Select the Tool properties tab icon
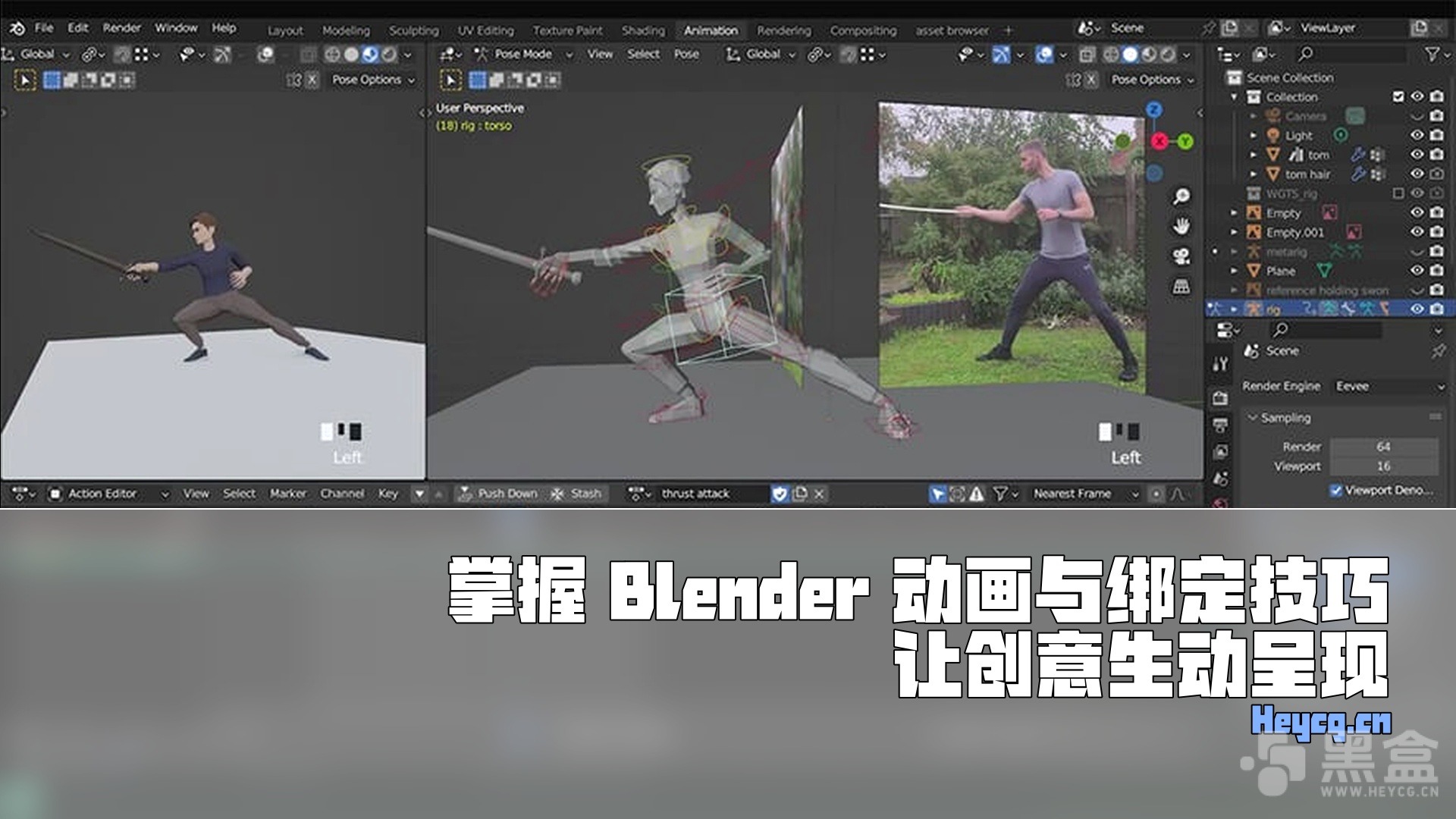Image resolution: width=1456 pixels, height=819 pixels. pyautogui.click(x=1220, y=365)
